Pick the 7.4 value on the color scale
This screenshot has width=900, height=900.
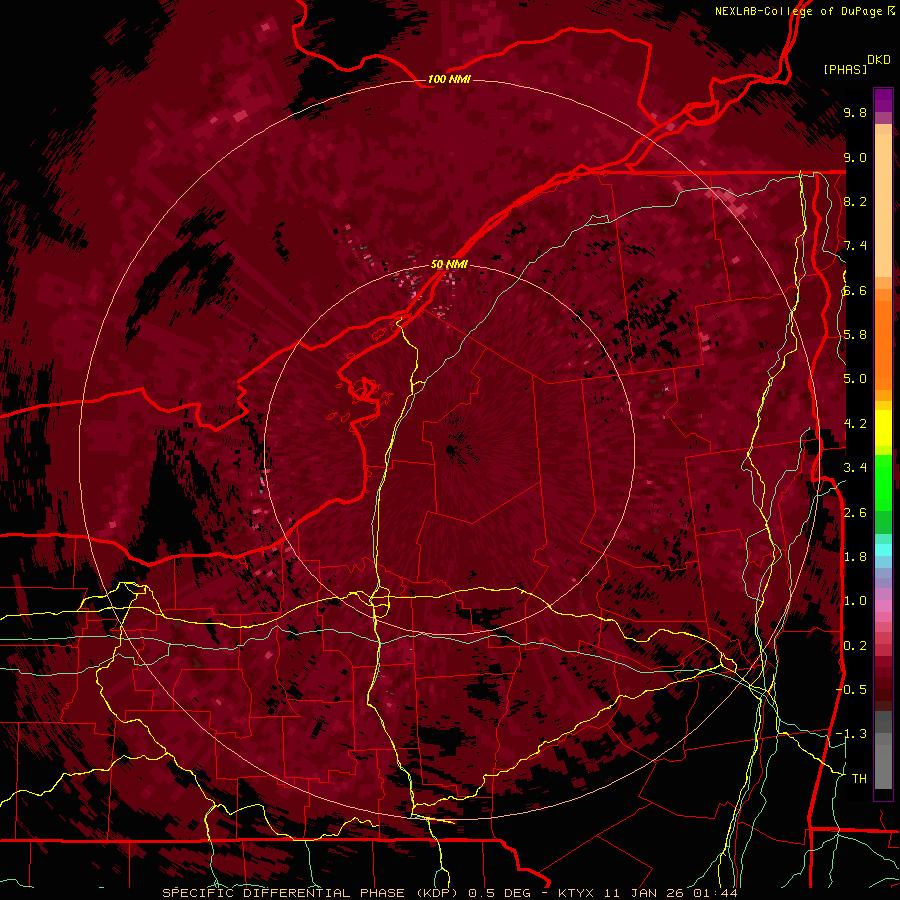[855, 246]
